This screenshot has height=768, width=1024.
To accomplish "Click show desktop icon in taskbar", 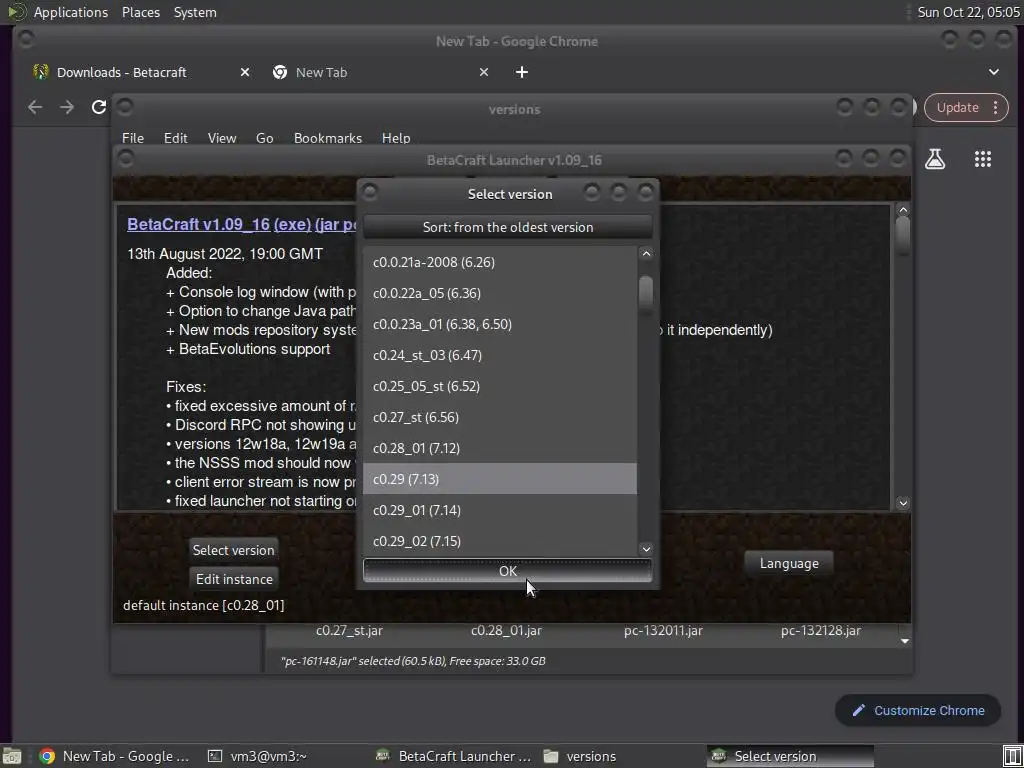I will coord(12,756).
